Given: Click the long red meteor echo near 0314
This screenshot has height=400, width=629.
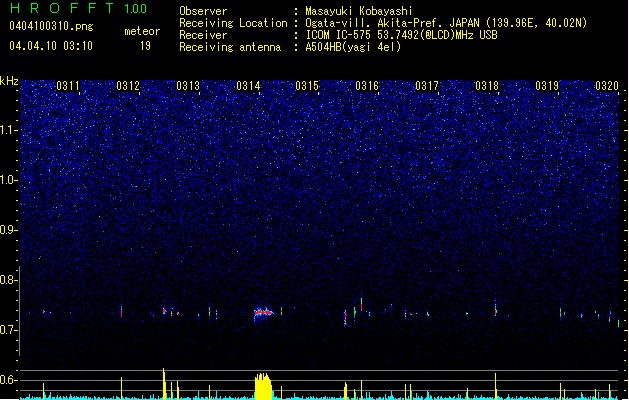Looking at the screenshot, I should coord(264,312).
